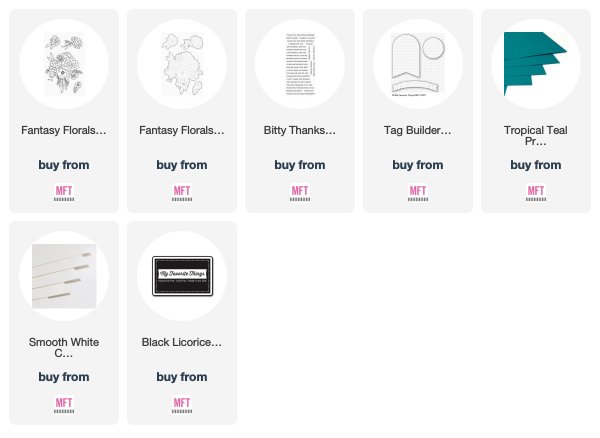Follow 'buy from' link for Tag Builder
This screenshot has height=438, width=600.
pos(418,165)
